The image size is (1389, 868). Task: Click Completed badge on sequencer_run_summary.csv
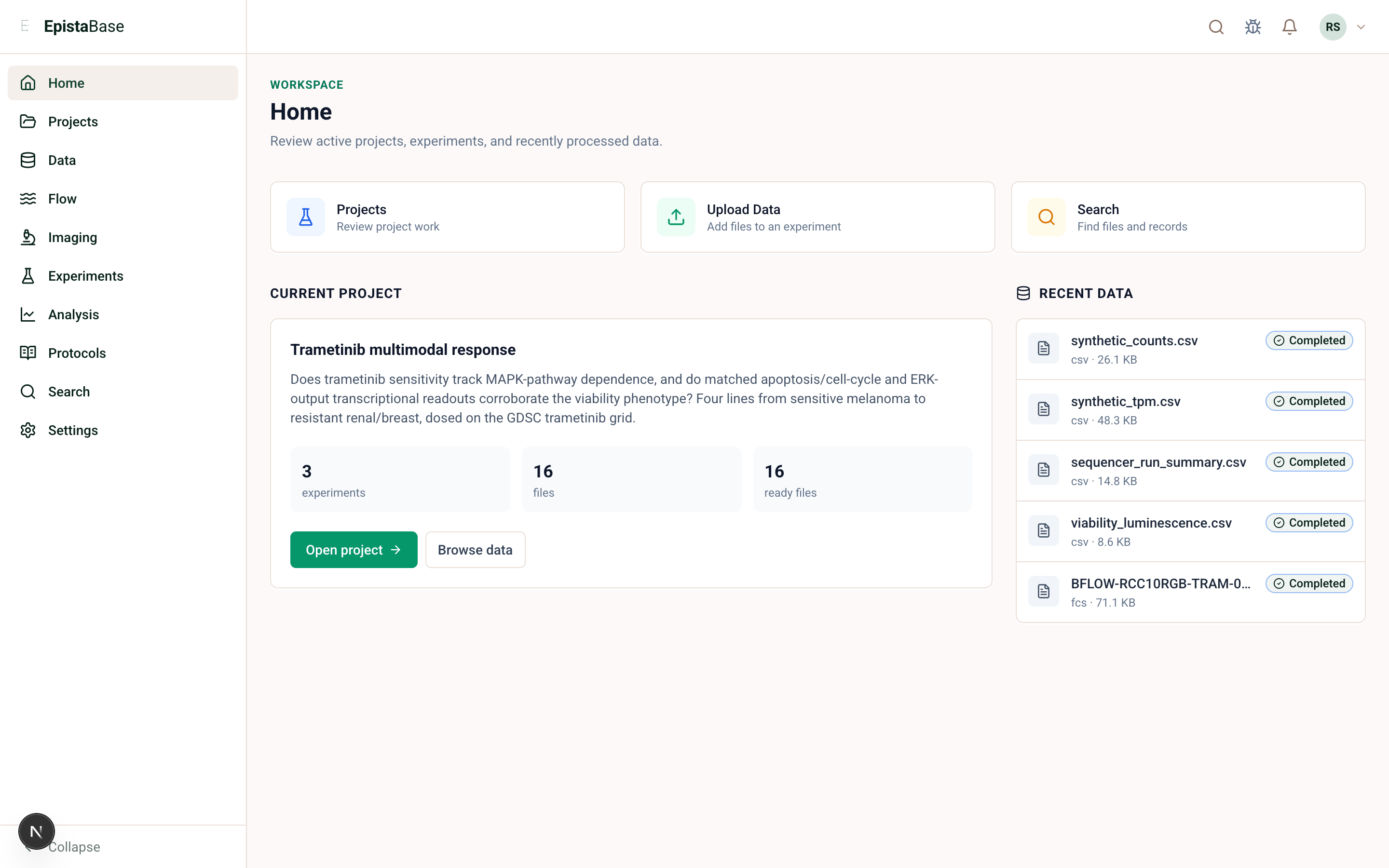point(1309,462)
